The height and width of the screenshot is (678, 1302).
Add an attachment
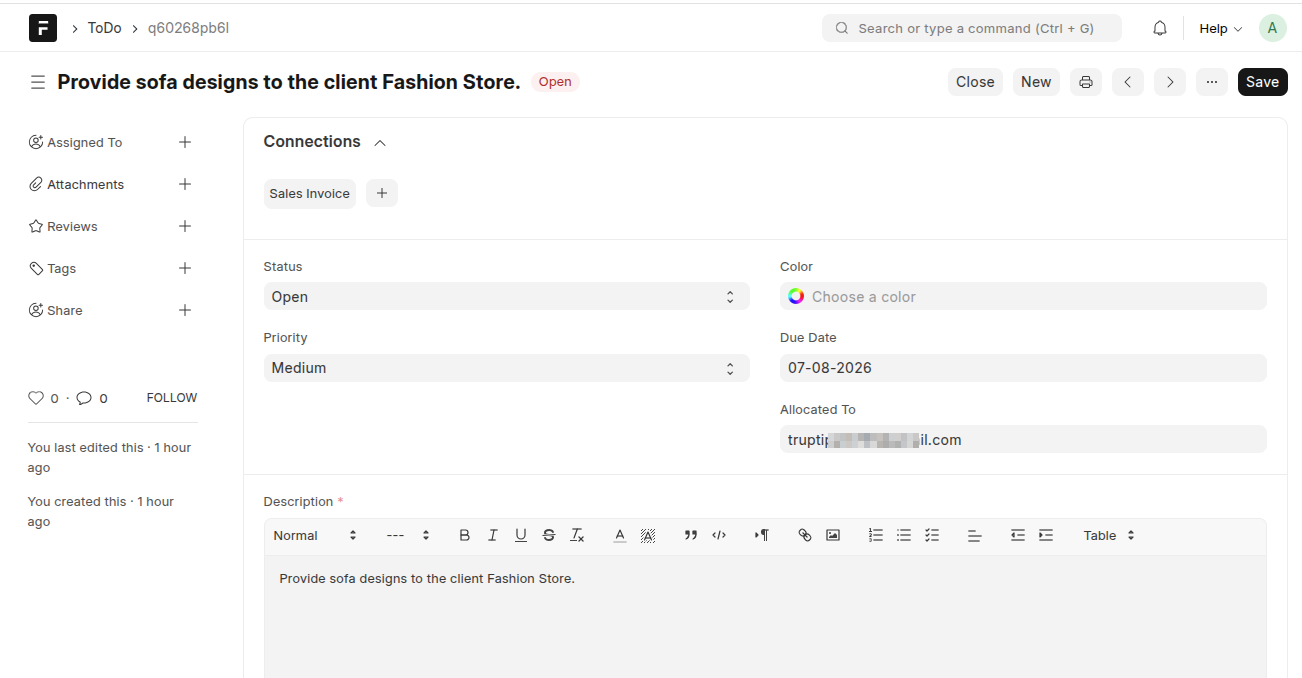[185, 184]
